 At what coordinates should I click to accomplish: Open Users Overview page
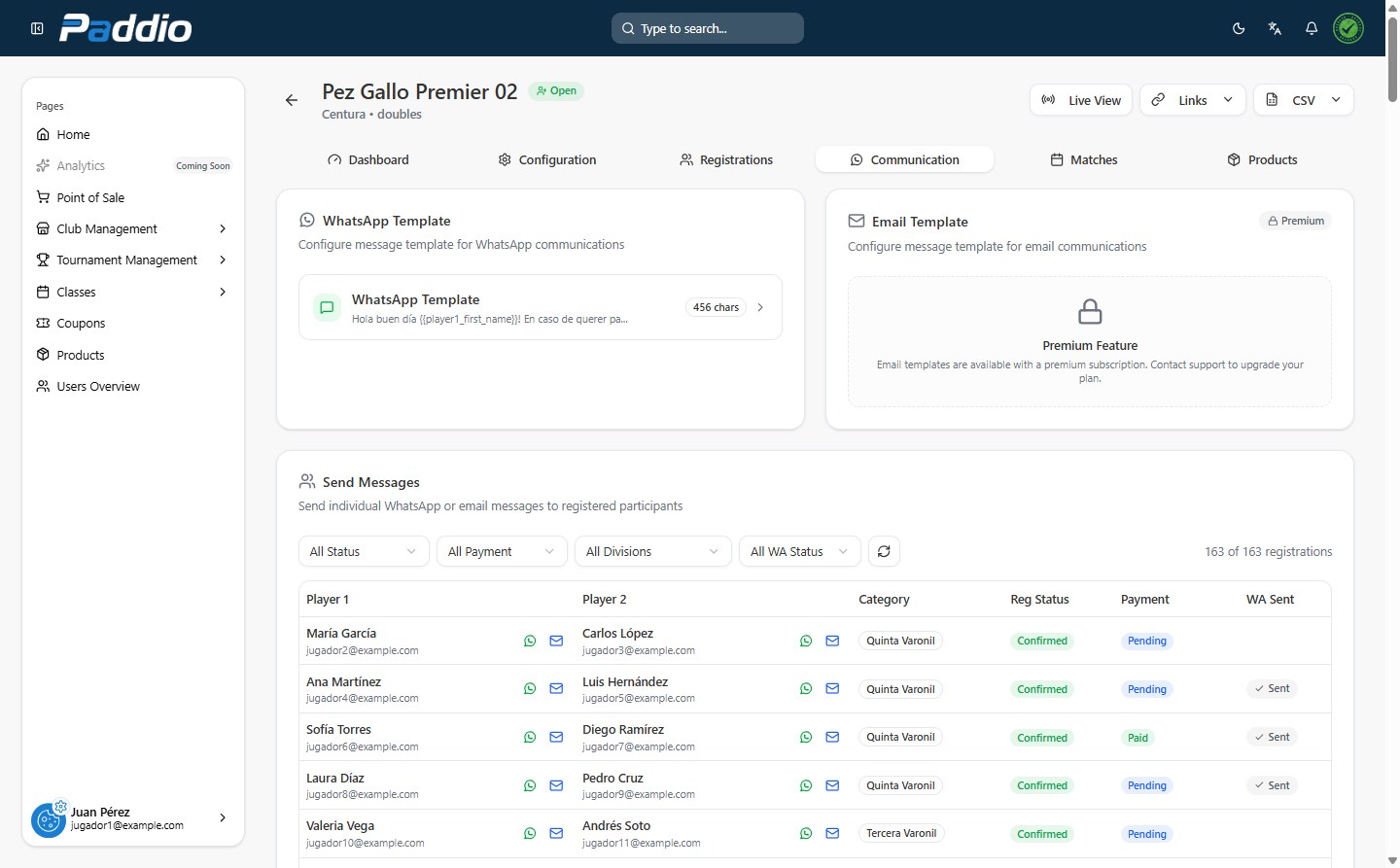(x=133, y=386)
